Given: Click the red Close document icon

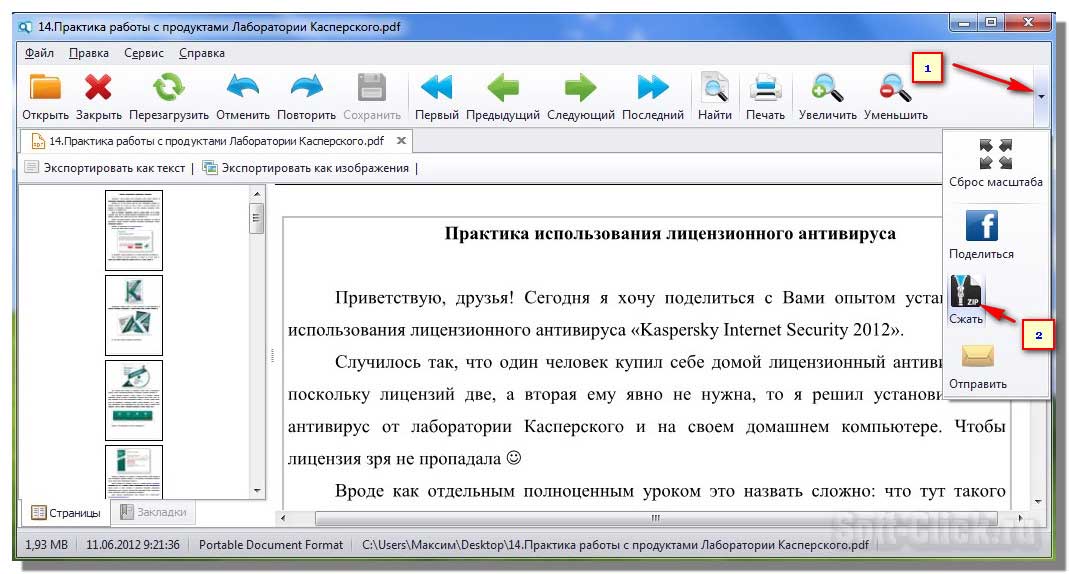Looking at the screenshot, I should (98, 88).
